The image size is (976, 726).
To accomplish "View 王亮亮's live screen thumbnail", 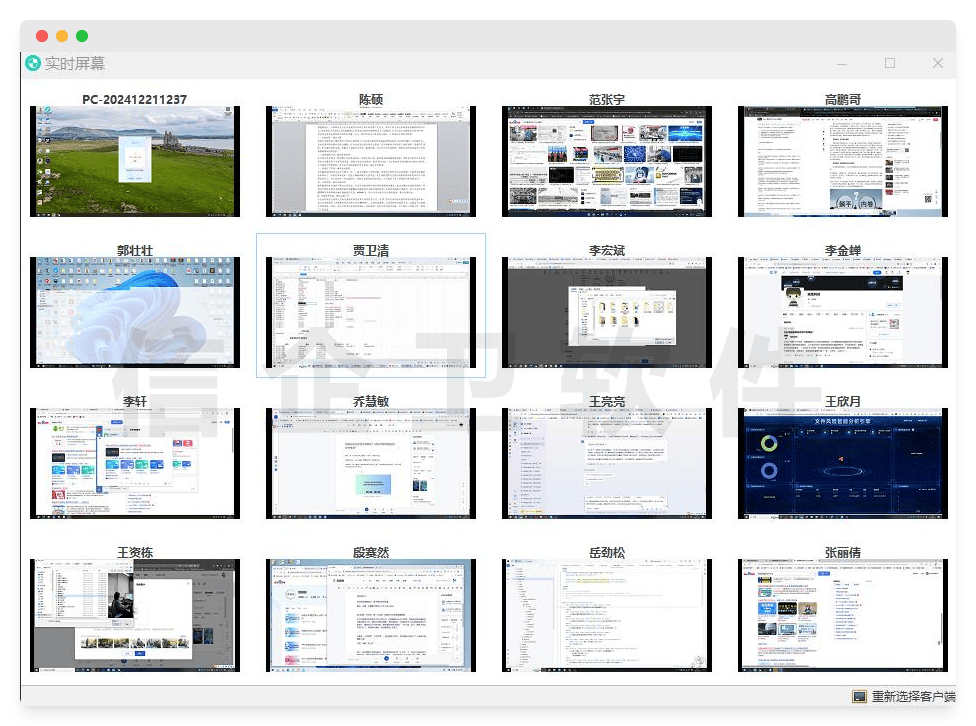I will tap(607, 463).
